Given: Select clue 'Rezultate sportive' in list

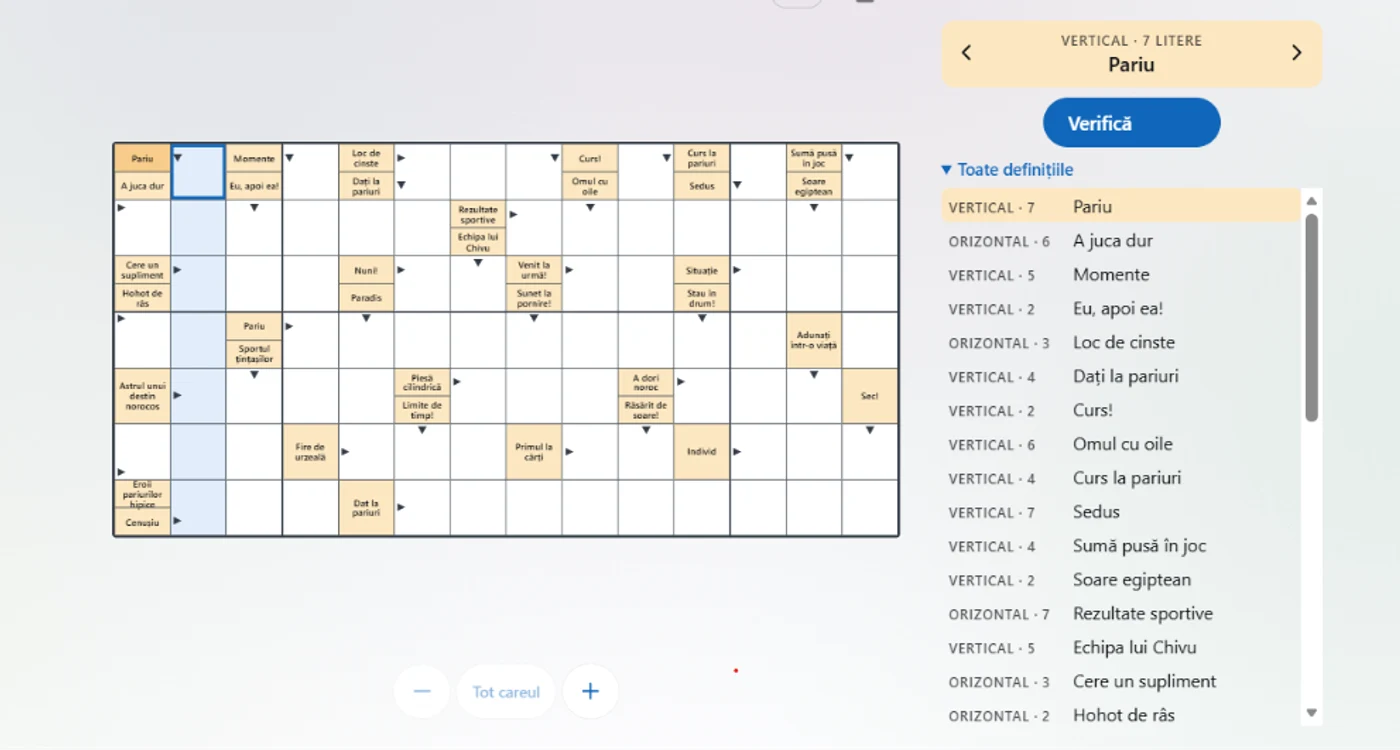Looking at the screenshot, I should (x=1120, y=614).
